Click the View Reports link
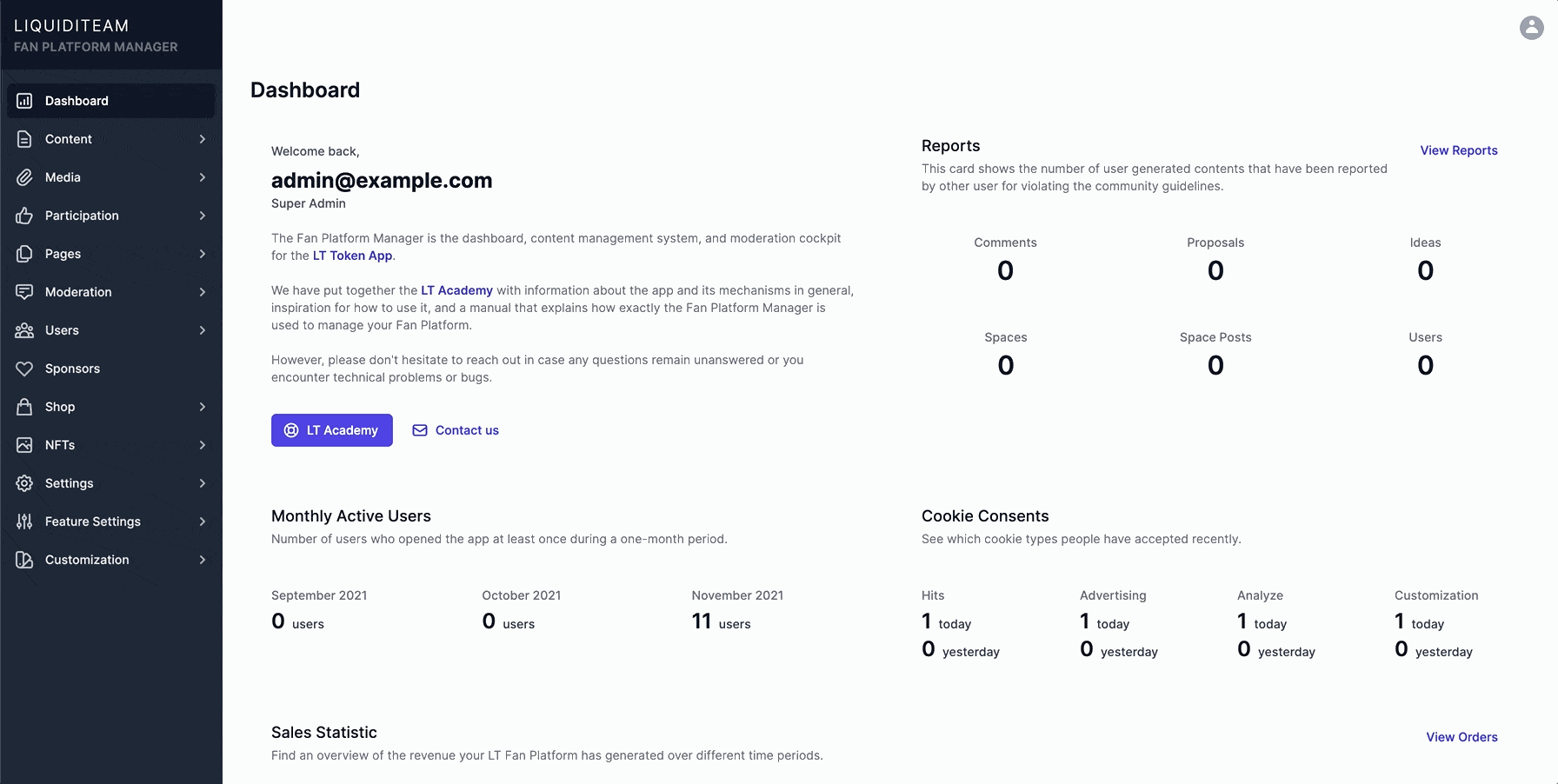This screenshot has height=784, width=1558. tap(1459, 150)
